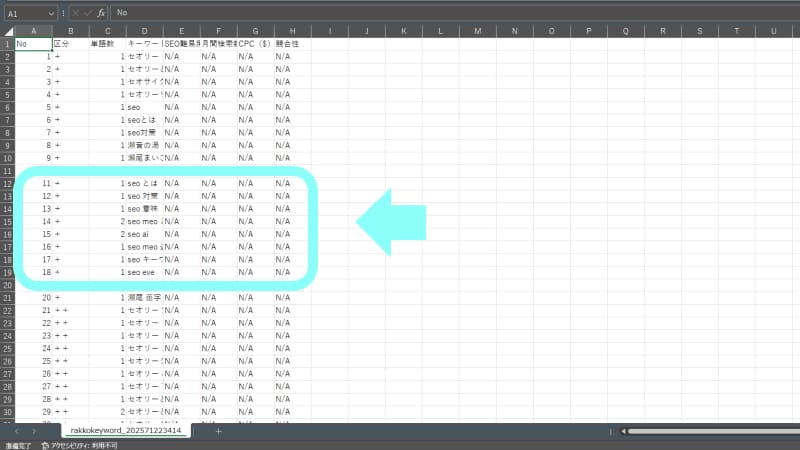This screenshot has width=800, height=450.
Task: Click the previous sheet navigation arrow
Action: [x=17, y=431]
